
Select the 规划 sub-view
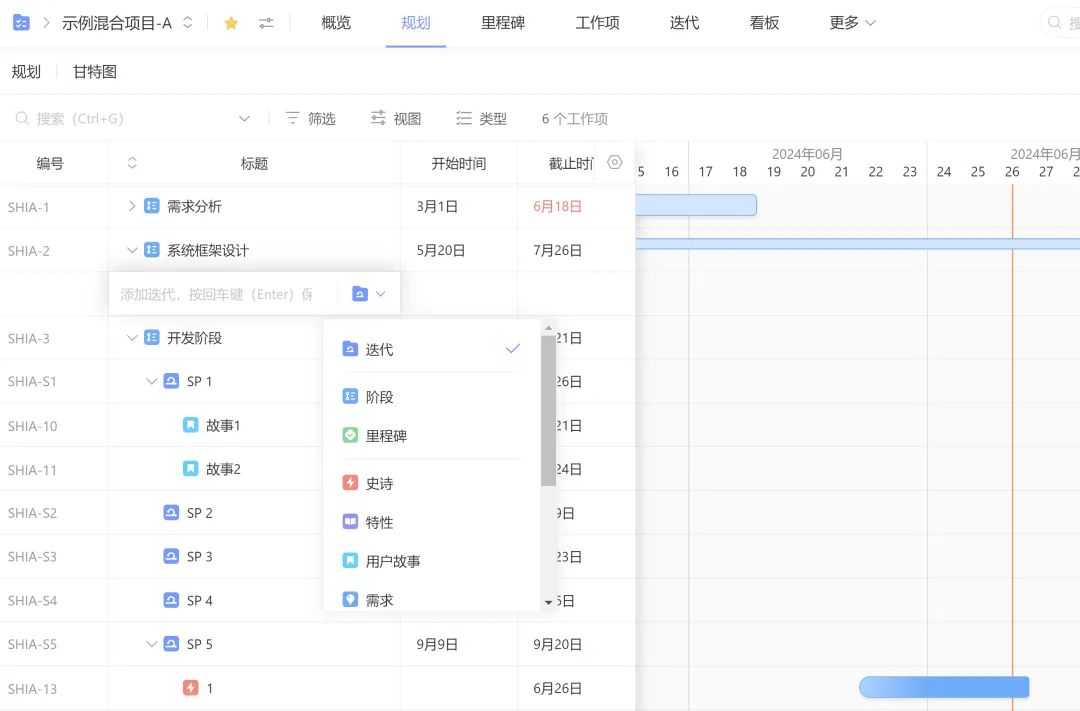click(26, 72)
